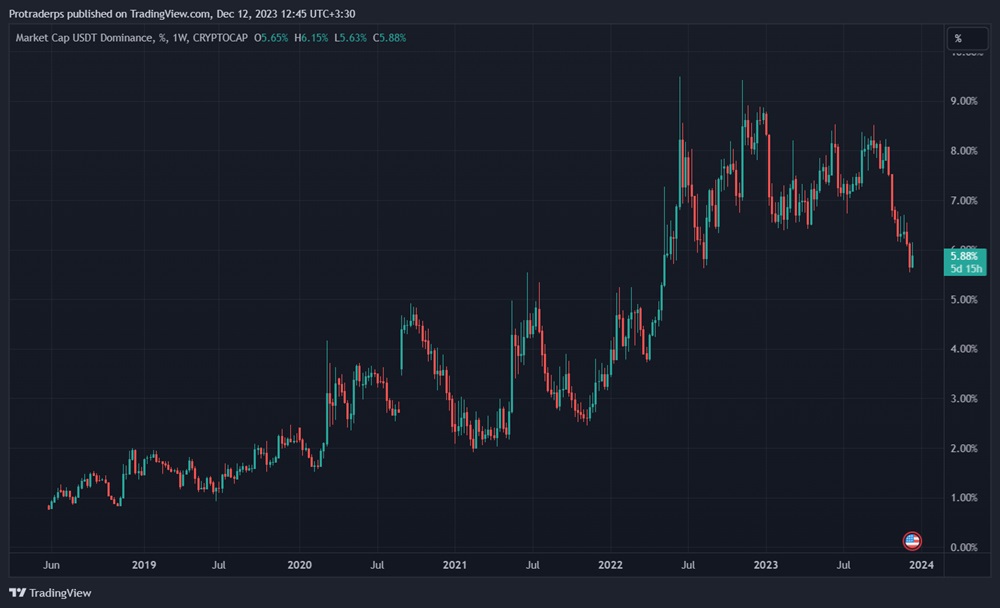Select the 2022 label on time axis
The image size is (1000, 608).
click(x=610, y=565)
